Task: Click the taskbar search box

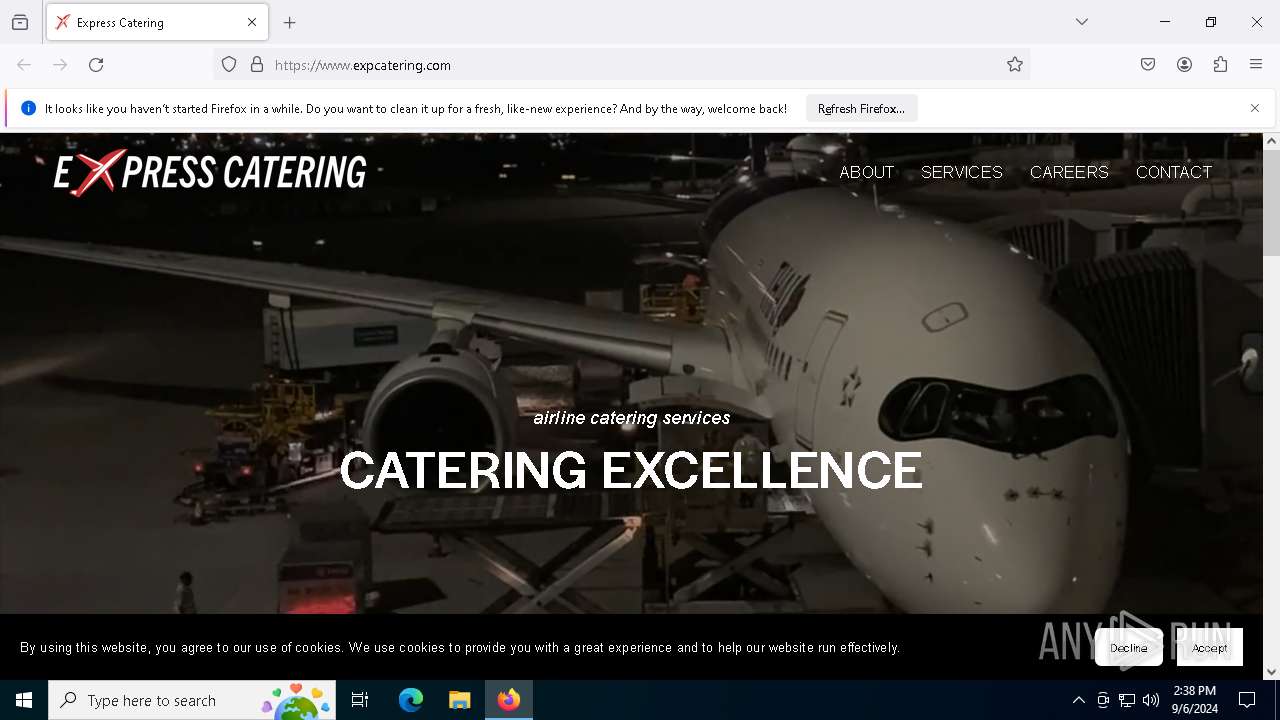Action: pos(192,700)
